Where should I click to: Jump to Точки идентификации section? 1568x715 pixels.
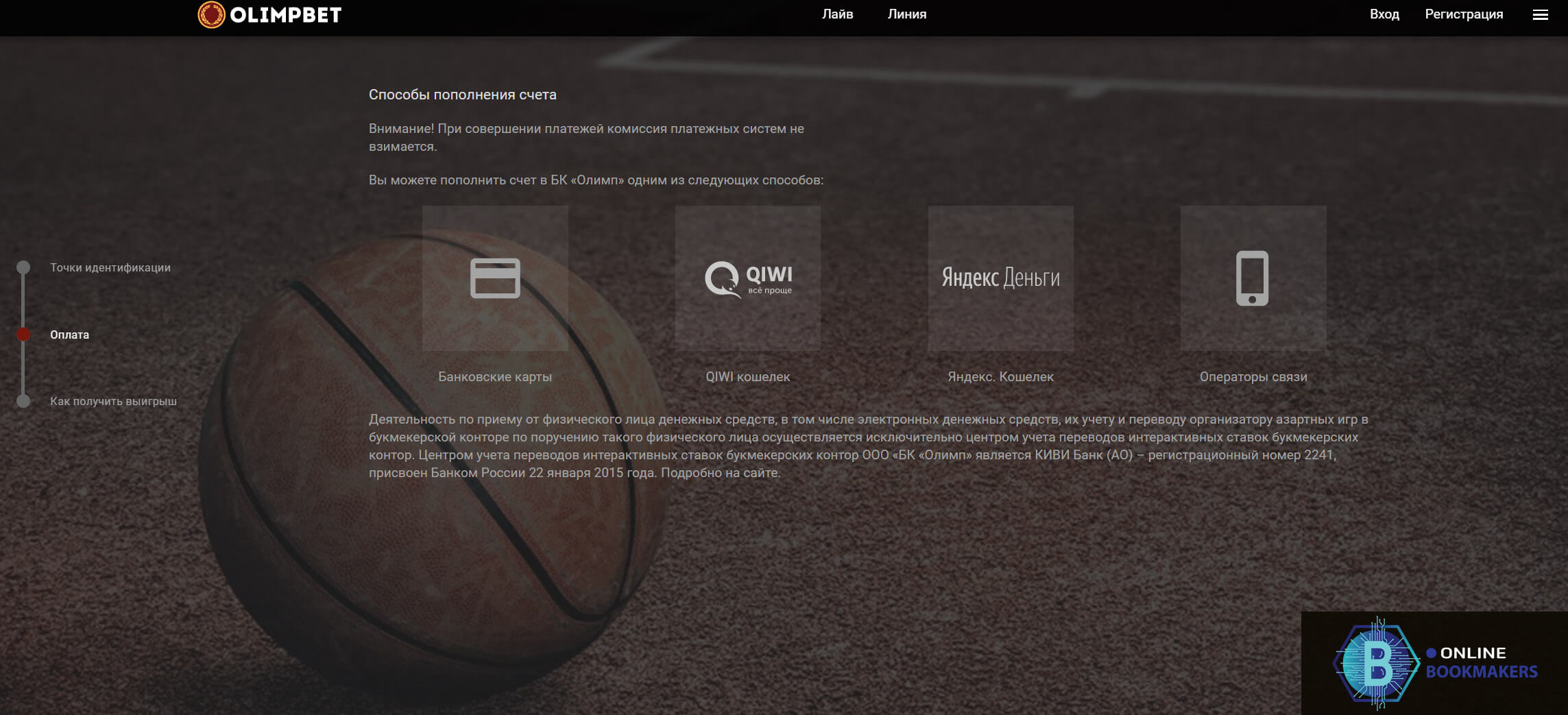click(110, 267)
